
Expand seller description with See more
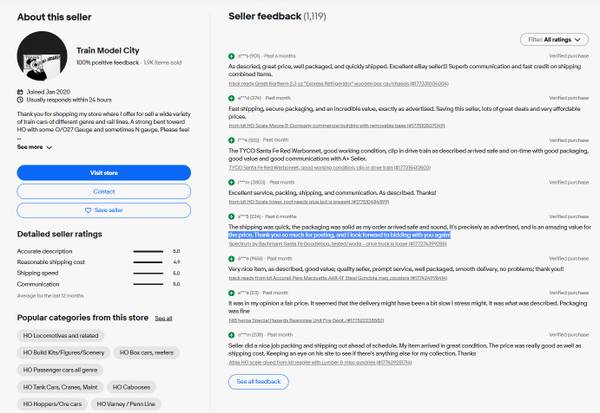point(35,147)
